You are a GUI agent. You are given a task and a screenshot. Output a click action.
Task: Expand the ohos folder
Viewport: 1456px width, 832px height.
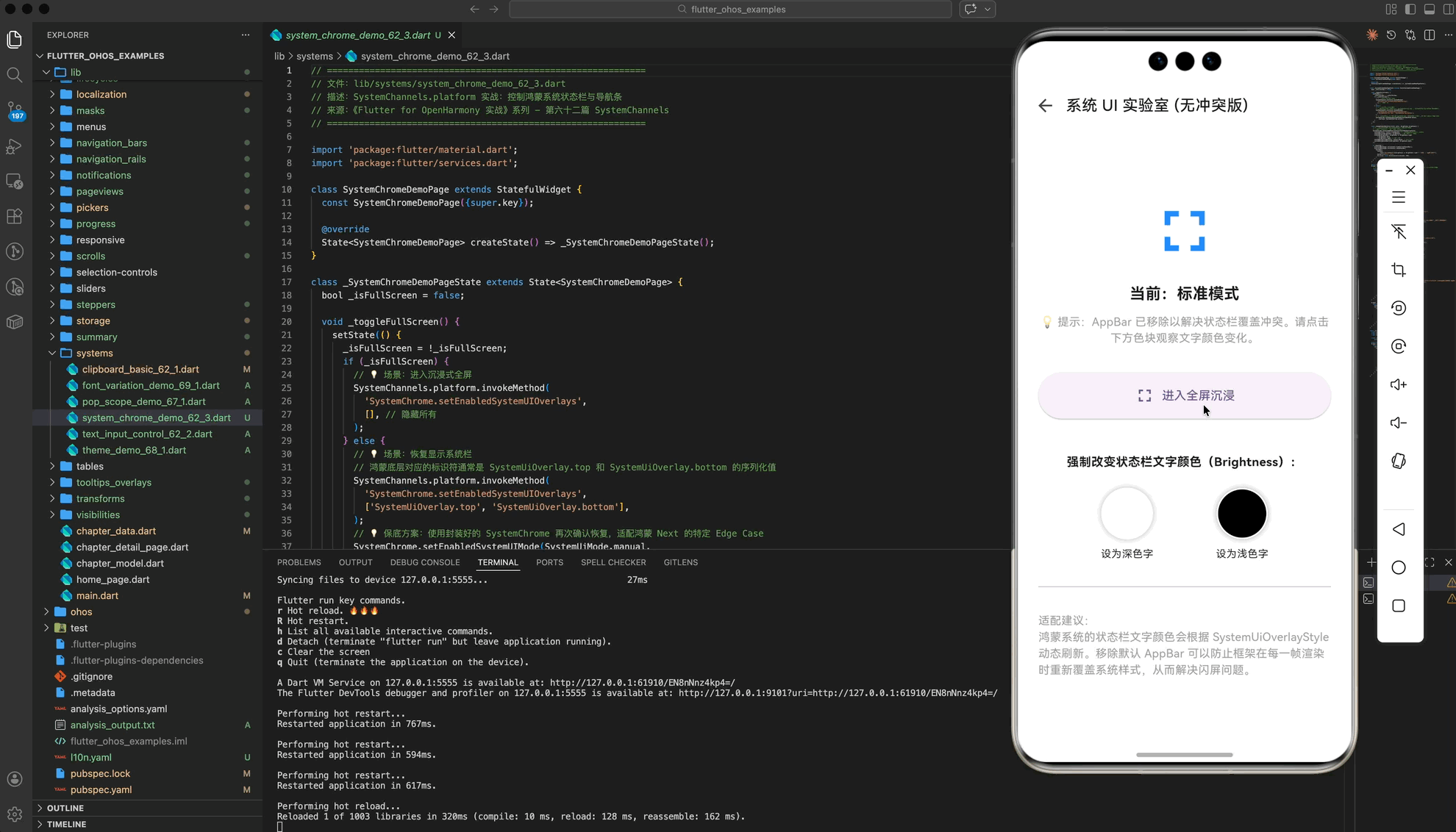81,612
